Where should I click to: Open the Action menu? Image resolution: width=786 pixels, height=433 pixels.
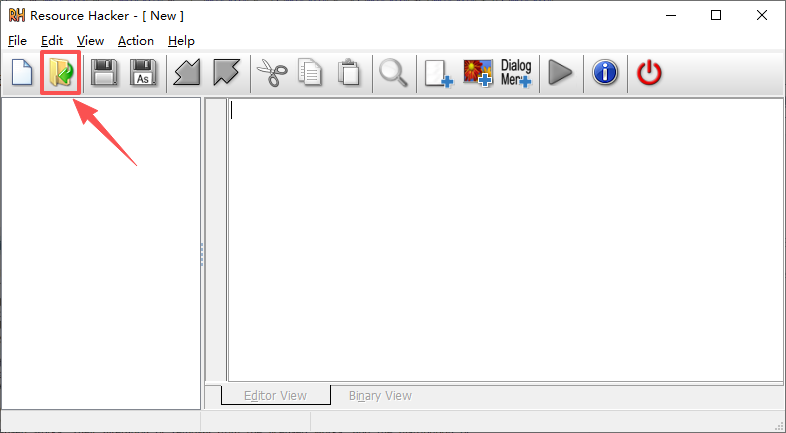pos(136,41)
